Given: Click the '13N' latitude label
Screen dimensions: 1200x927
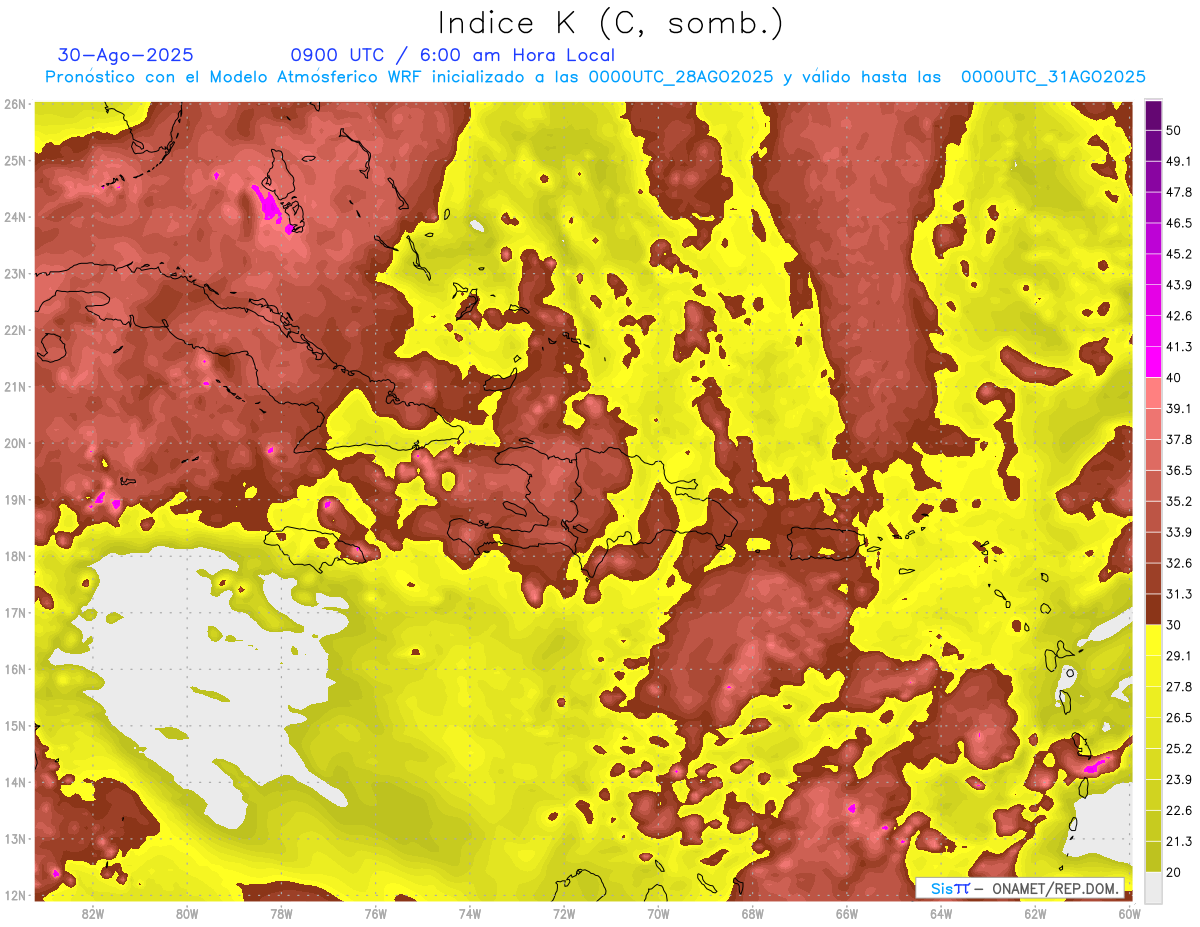Looking at the screenshot, I should (x=15, y=839).
